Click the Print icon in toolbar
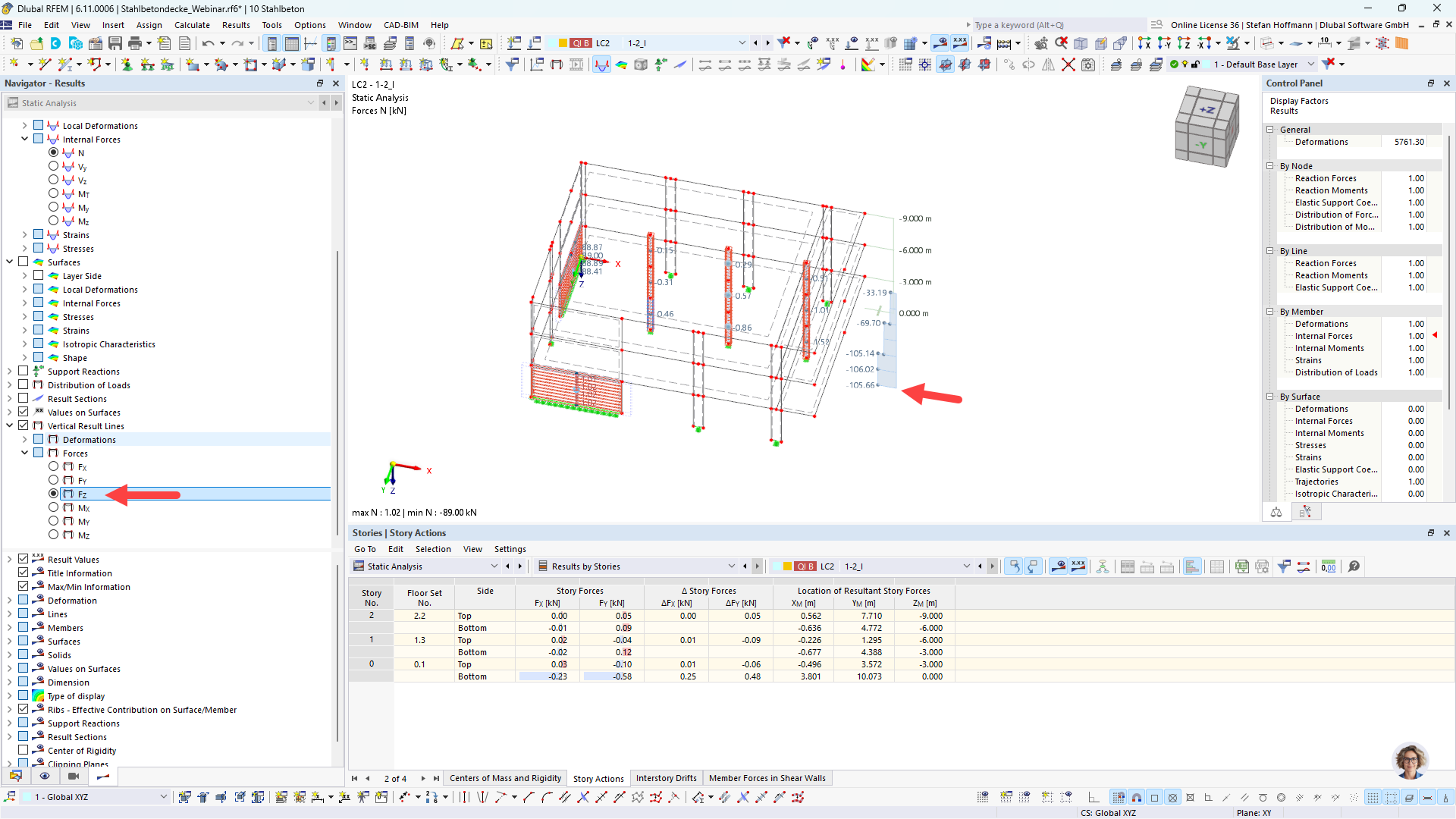Image resolution: width=1456 pixels, height=819 pixels. pos(135,43)
